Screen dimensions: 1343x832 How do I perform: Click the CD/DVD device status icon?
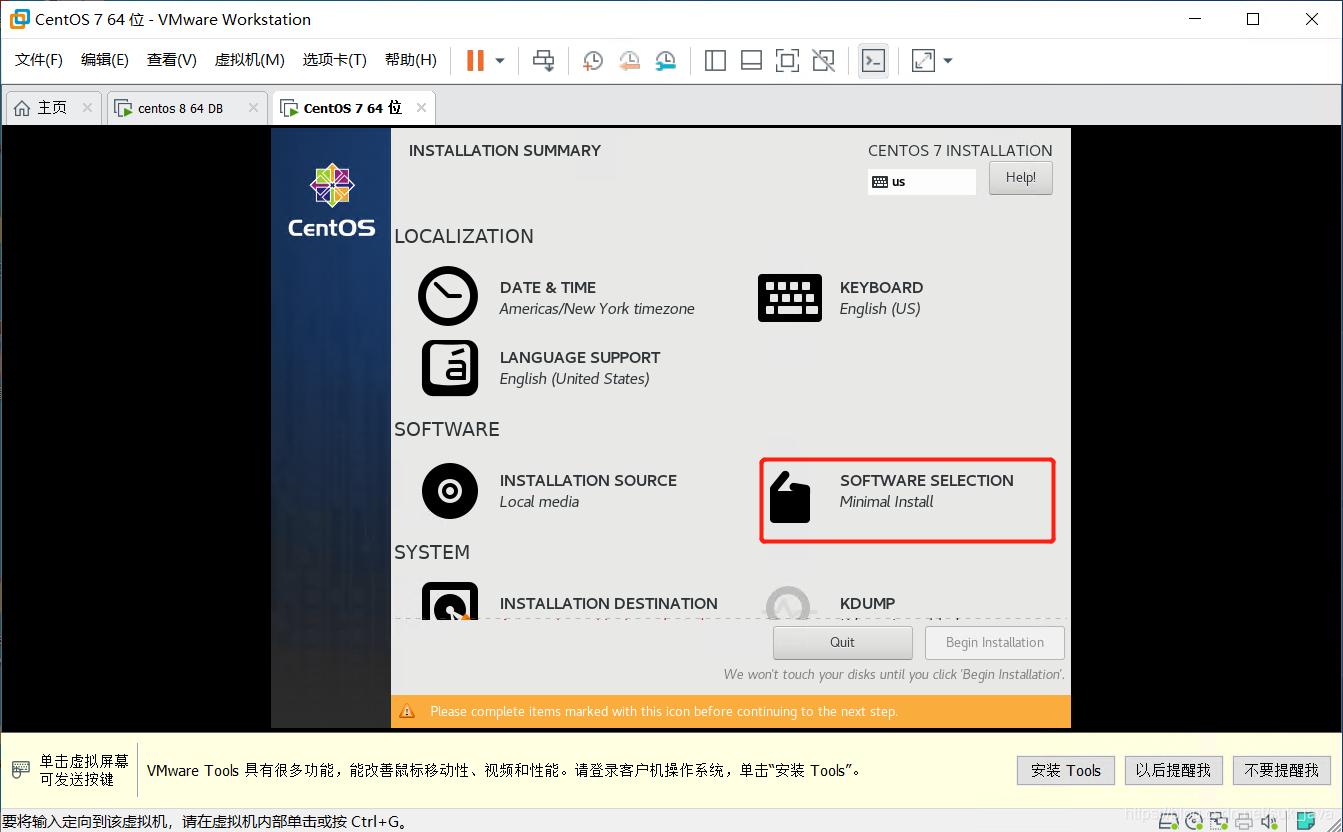(x=1194, y=821)
